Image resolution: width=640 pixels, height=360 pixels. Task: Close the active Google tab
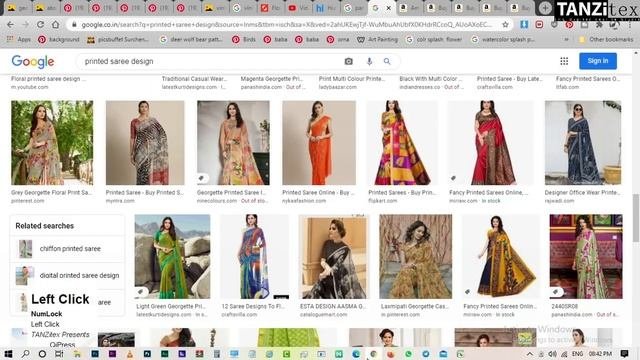point(389,8)
